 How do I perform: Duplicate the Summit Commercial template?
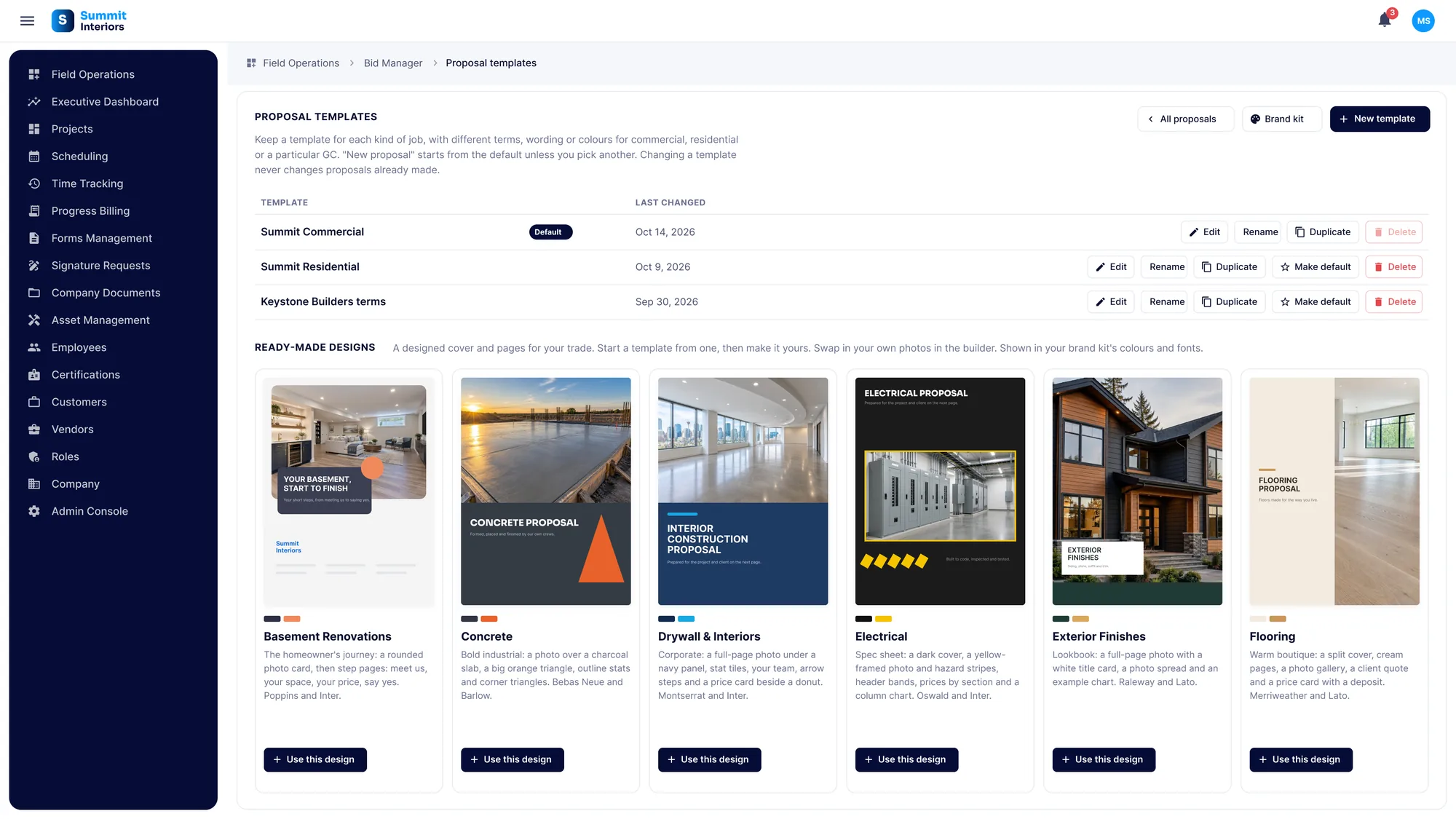coord(1323,232)
